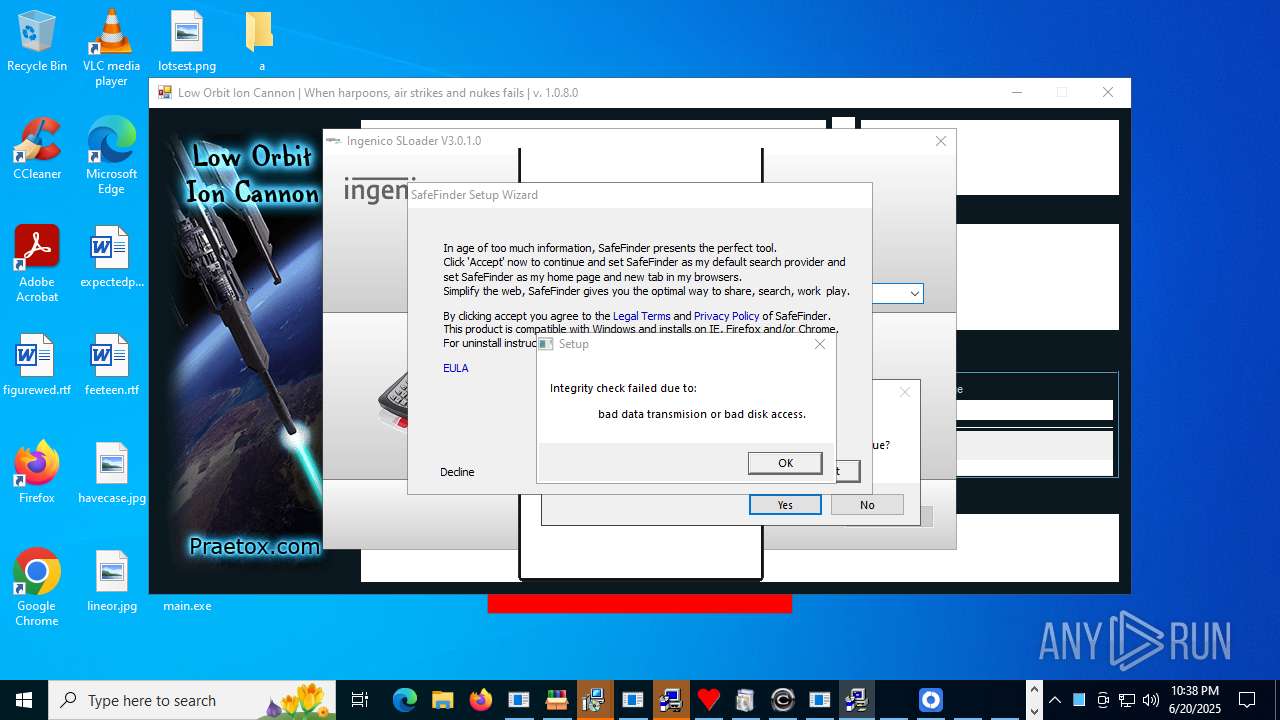Viewport: 1280px width, 720px height.
Task: Open the network tray icon
Action: [1127, 700]
